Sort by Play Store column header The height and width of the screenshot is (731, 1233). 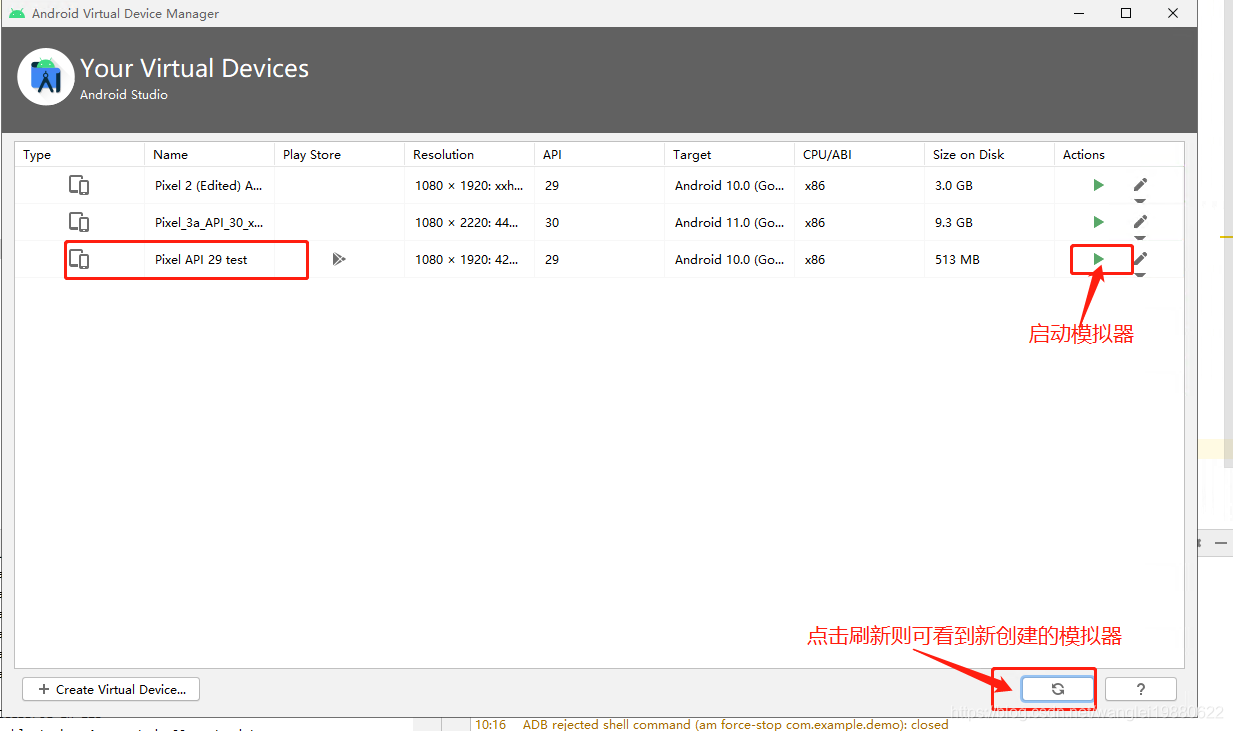pyautogui.click(x=340, y=154)
